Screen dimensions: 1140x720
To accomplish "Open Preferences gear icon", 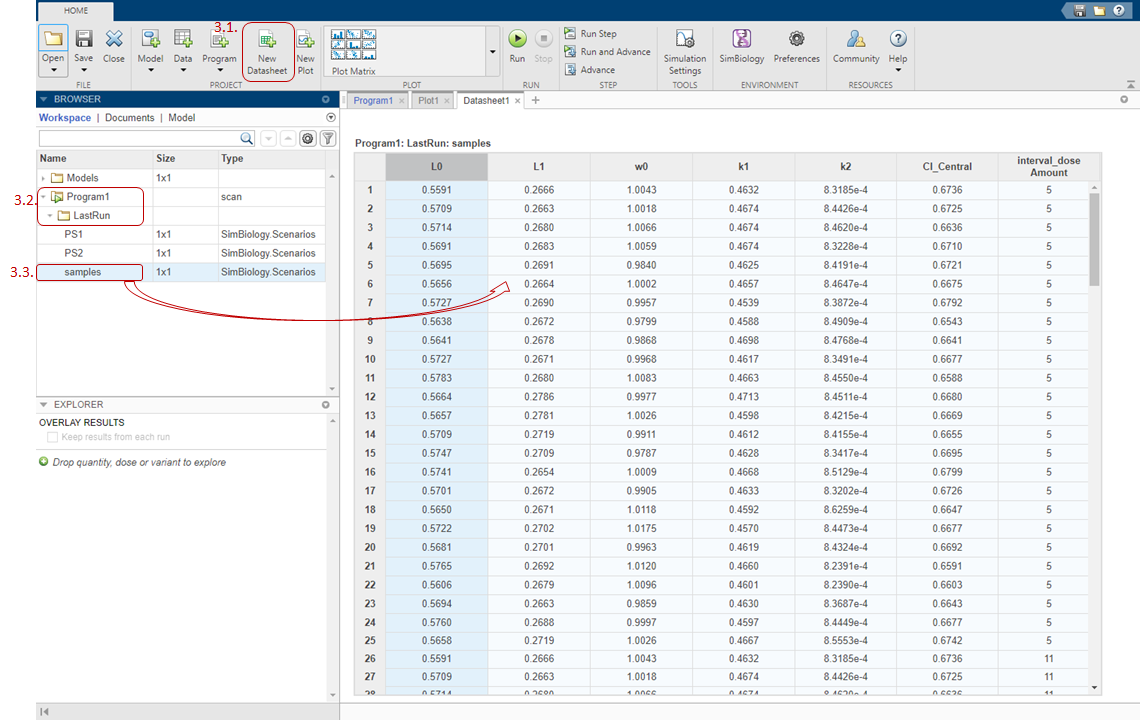I will click(796, 40).
